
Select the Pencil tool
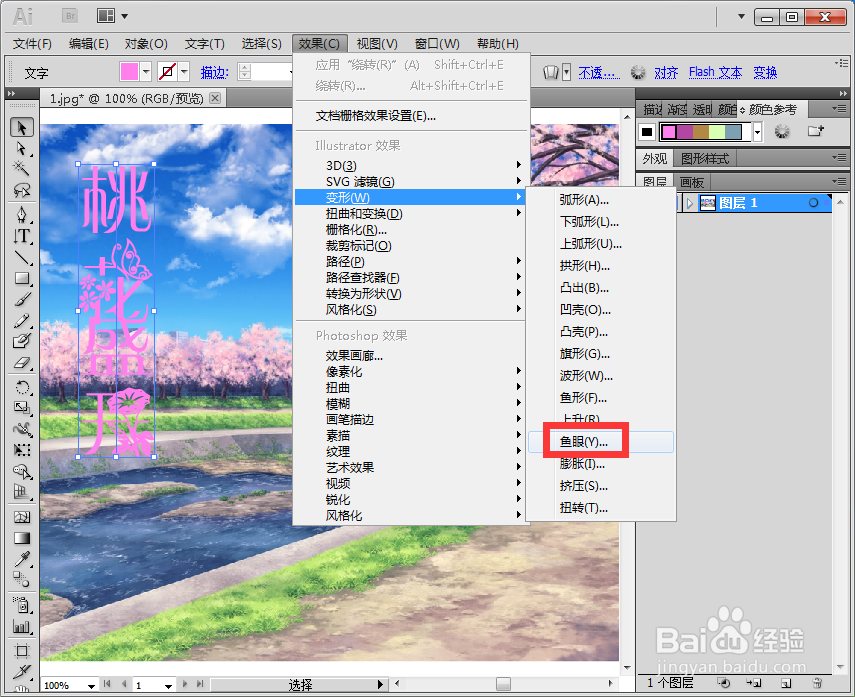(22, 321)
